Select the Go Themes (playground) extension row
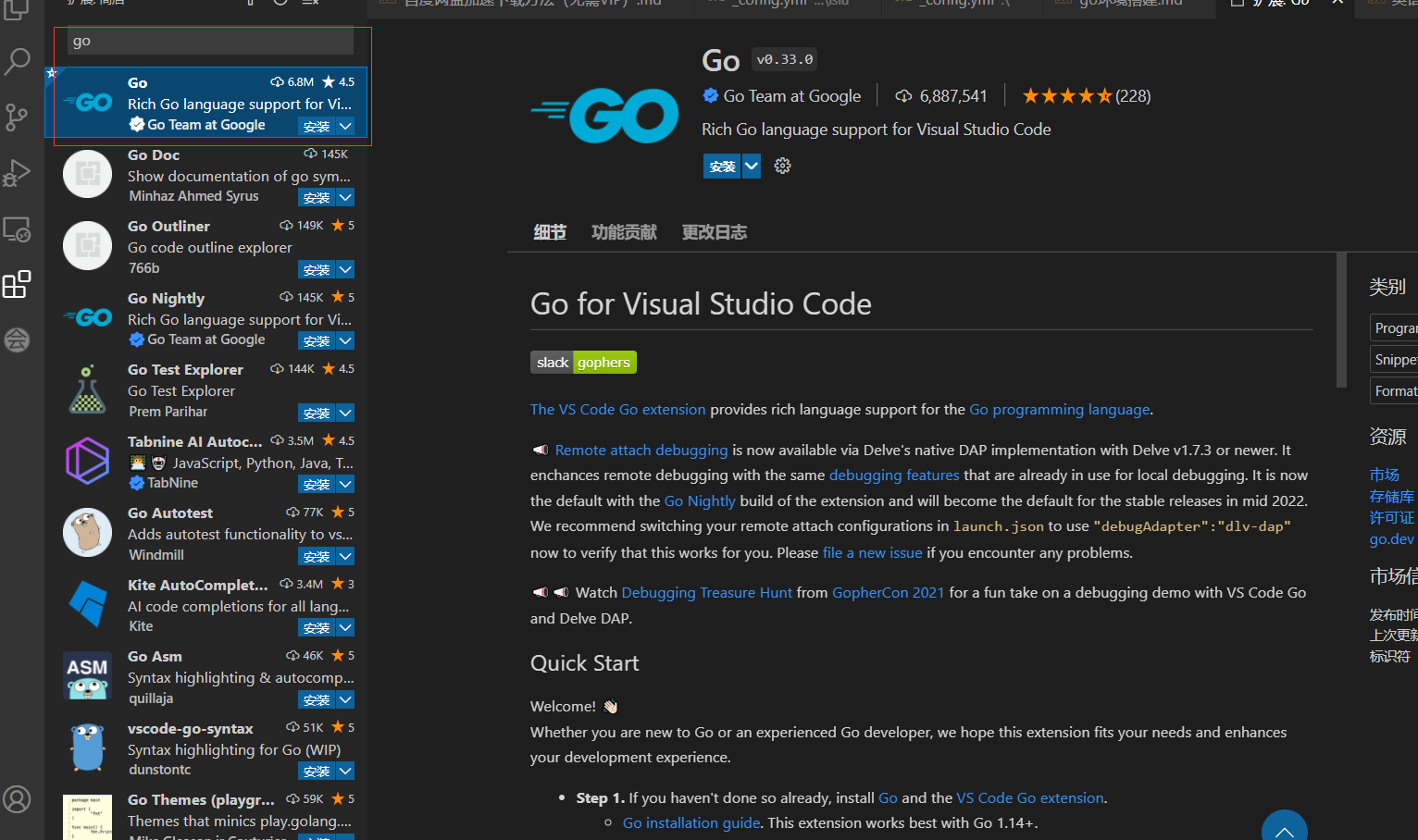1418x840 pixels. 206,815
